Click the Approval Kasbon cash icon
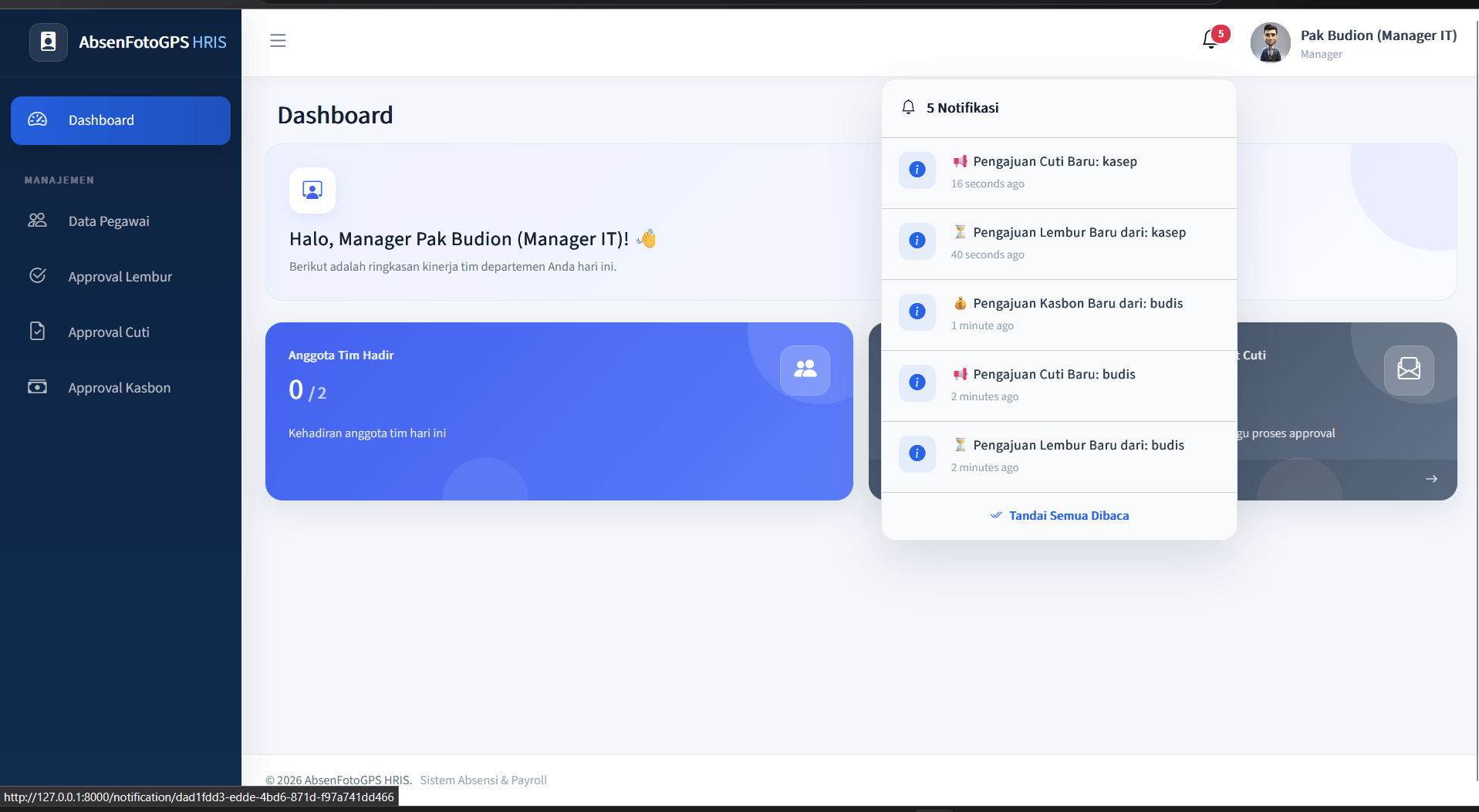Viewport: 1479px width, 812px height. click(37, 386)
